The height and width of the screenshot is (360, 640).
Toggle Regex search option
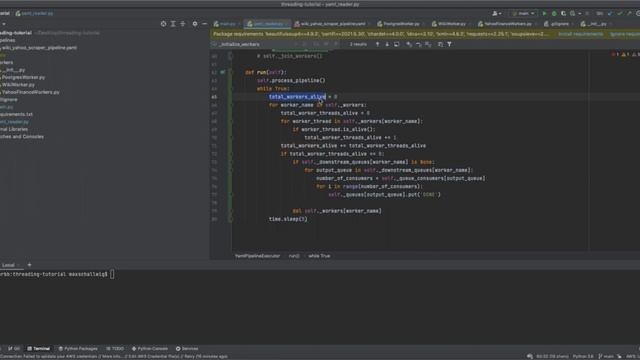coord(336,44)
